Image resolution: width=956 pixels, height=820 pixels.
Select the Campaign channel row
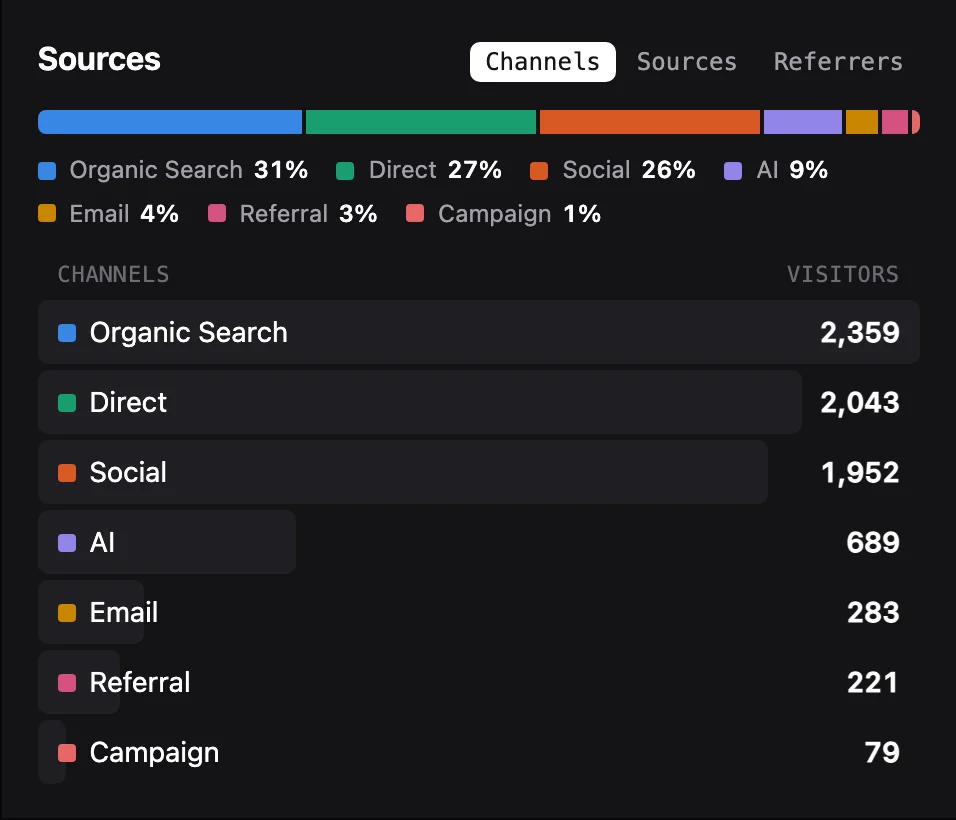pyautogui.click(x=479, y=752)
